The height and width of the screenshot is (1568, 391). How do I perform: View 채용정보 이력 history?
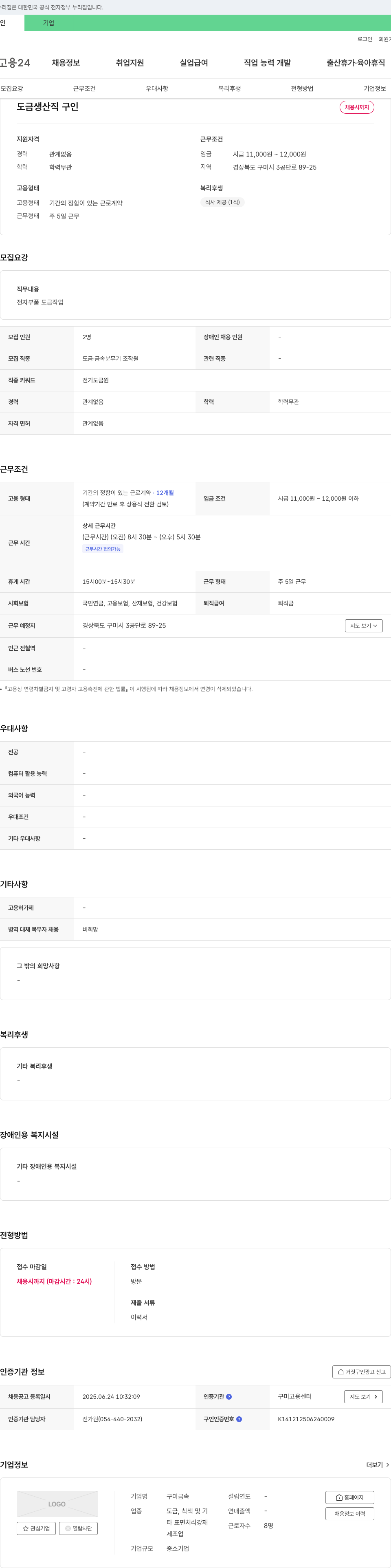coord(349,1514)
